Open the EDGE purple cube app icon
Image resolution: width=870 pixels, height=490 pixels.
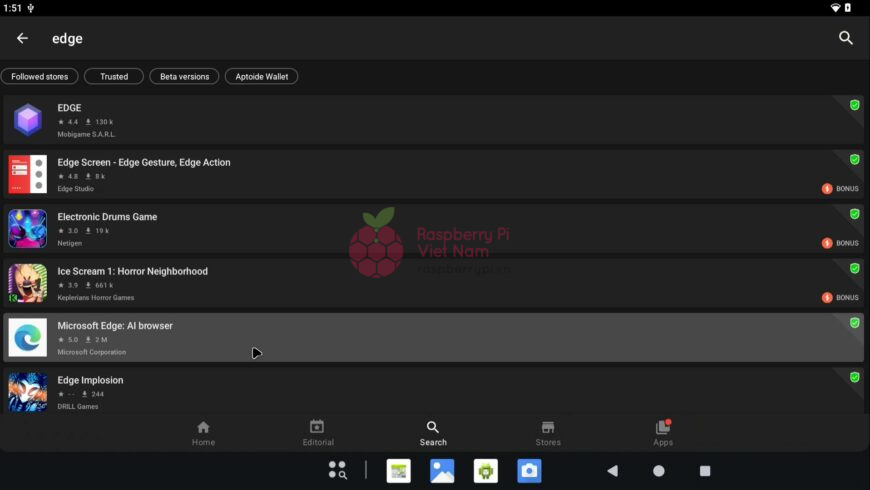tap(28, 120)
